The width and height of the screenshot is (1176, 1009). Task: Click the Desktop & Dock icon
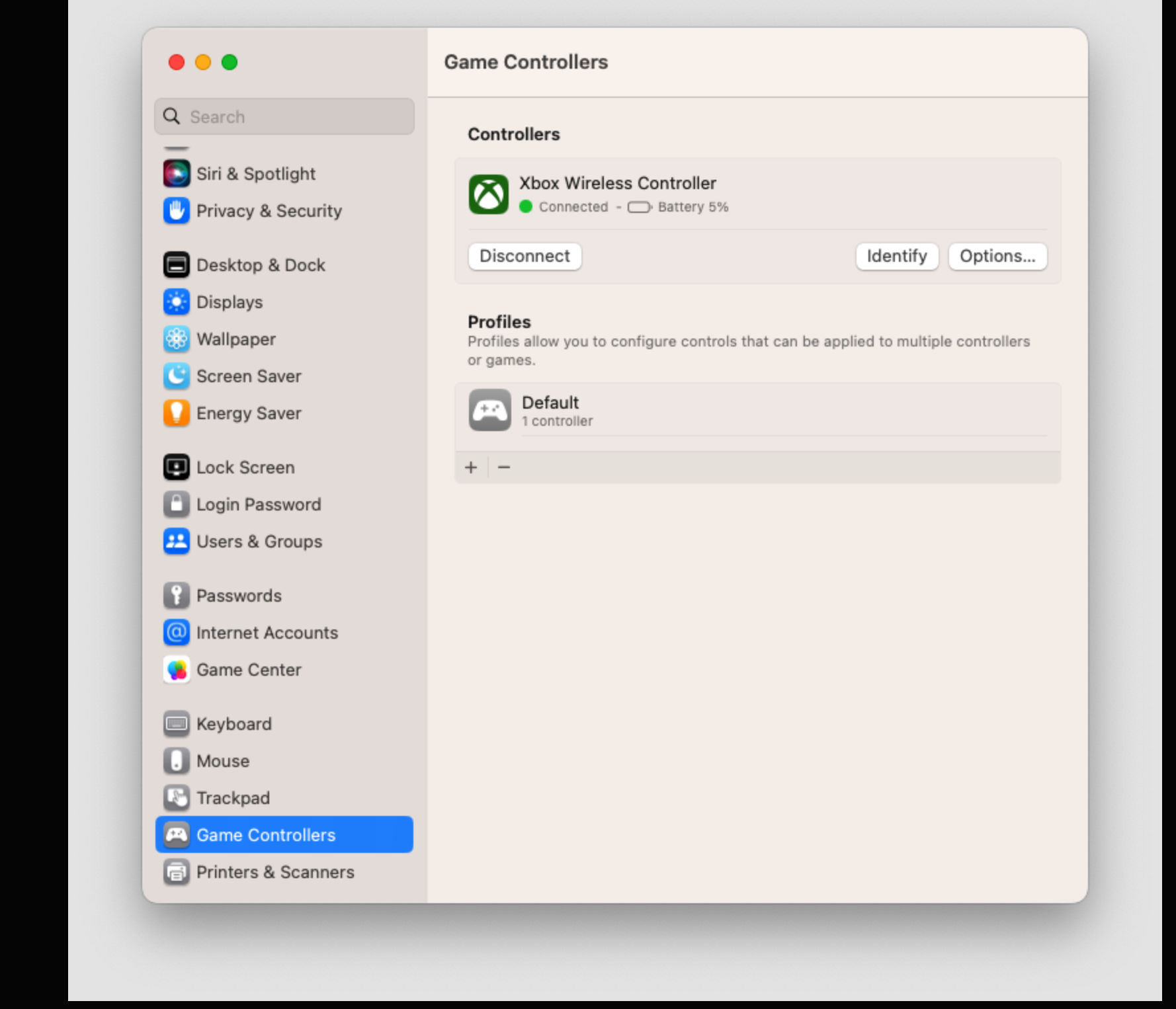[x=177, y=265]
